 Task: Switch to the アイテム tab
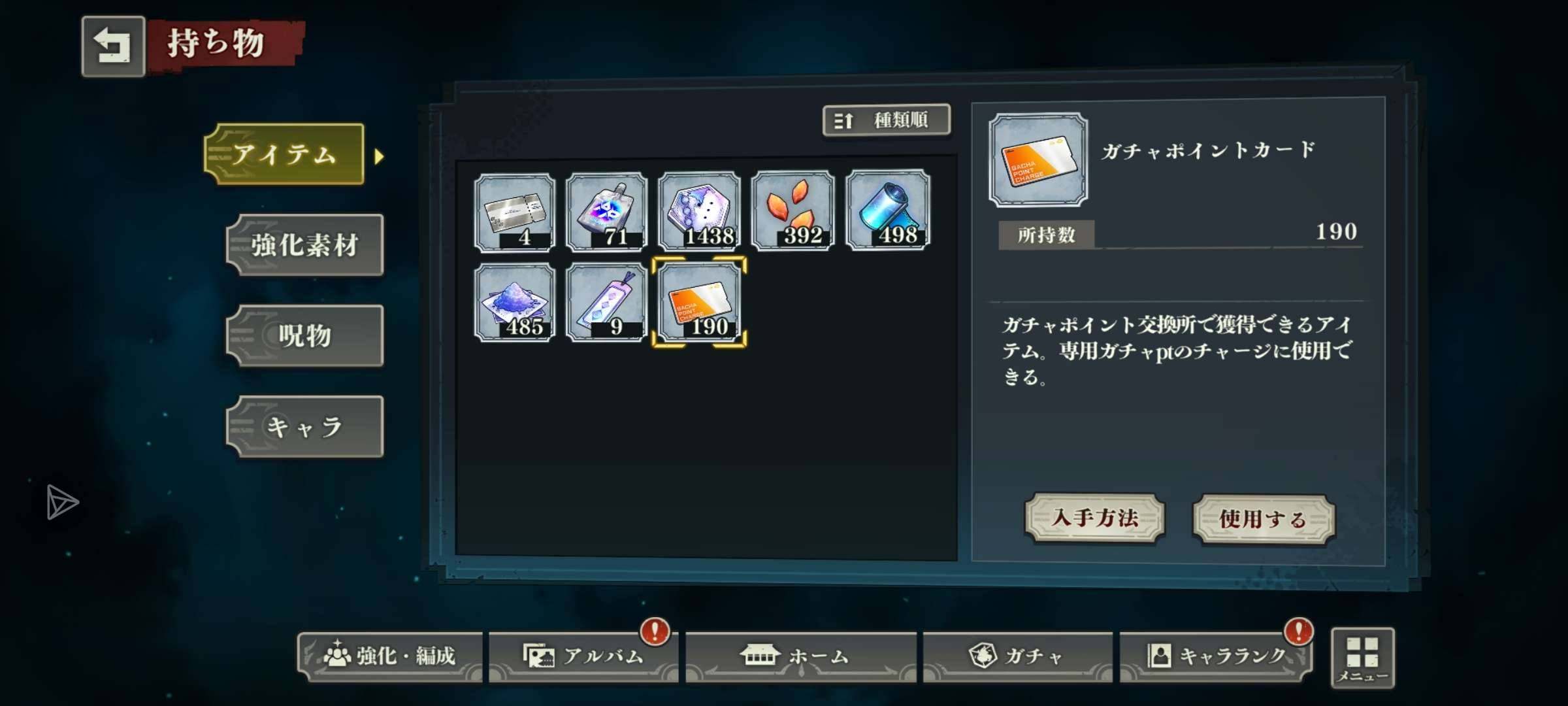tap(285, 154)
